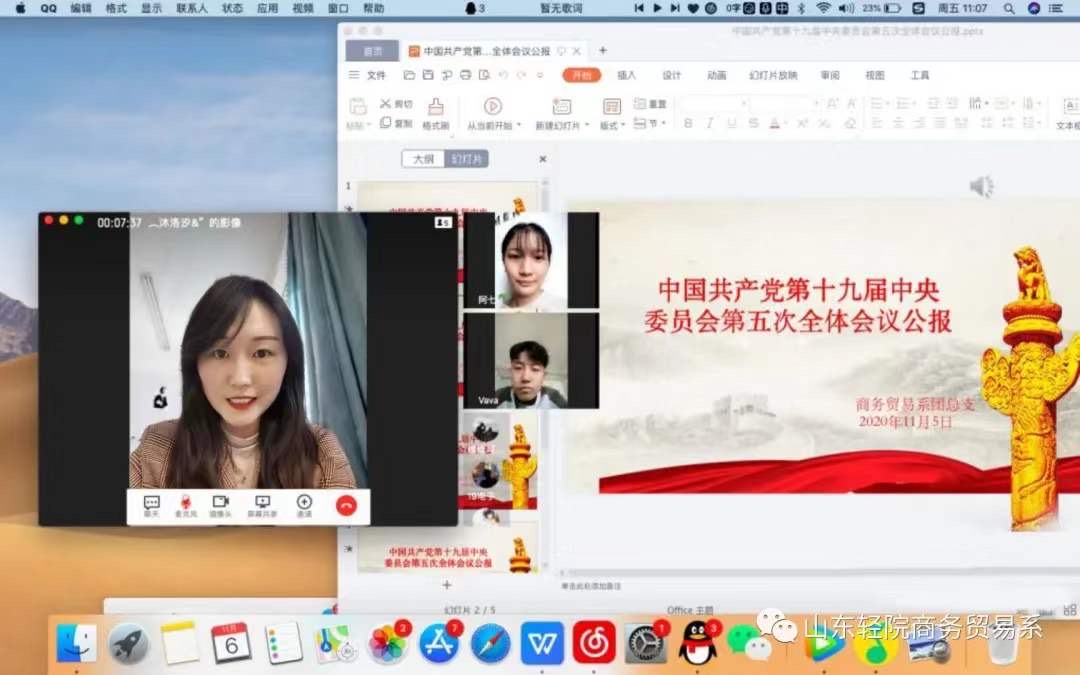1080x675 pixels.
Task: Toggle the microphone in the QQ call
Action: [185, 506]
